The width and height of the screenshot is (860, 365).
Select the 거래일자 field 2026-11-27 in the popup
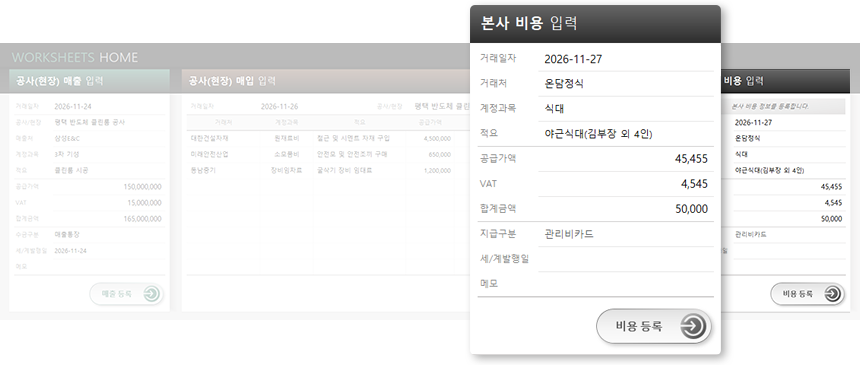tap(626, 59)
